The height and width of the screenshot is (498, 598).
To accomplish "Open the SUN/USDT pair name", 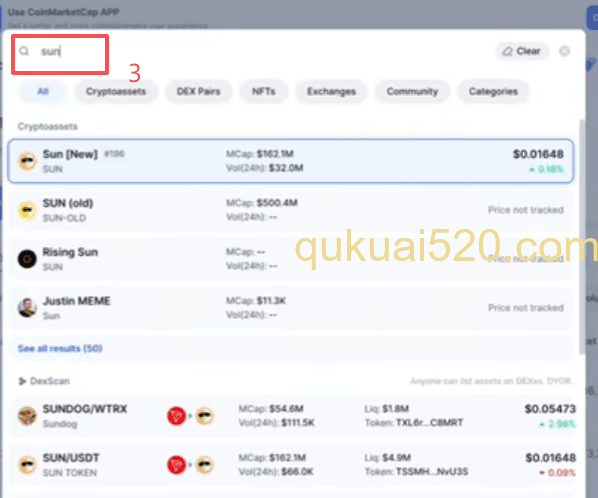I will coord(71,458).
